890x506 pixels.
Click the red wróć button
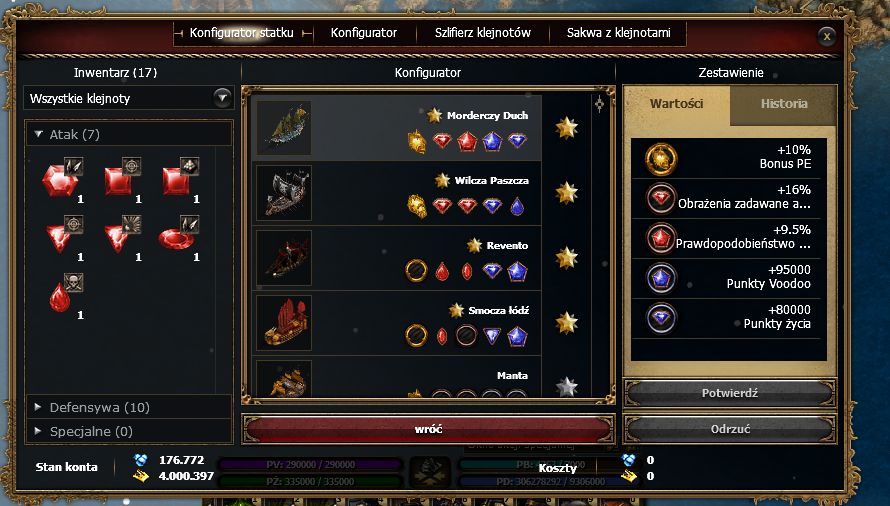[x=428, y=429]
